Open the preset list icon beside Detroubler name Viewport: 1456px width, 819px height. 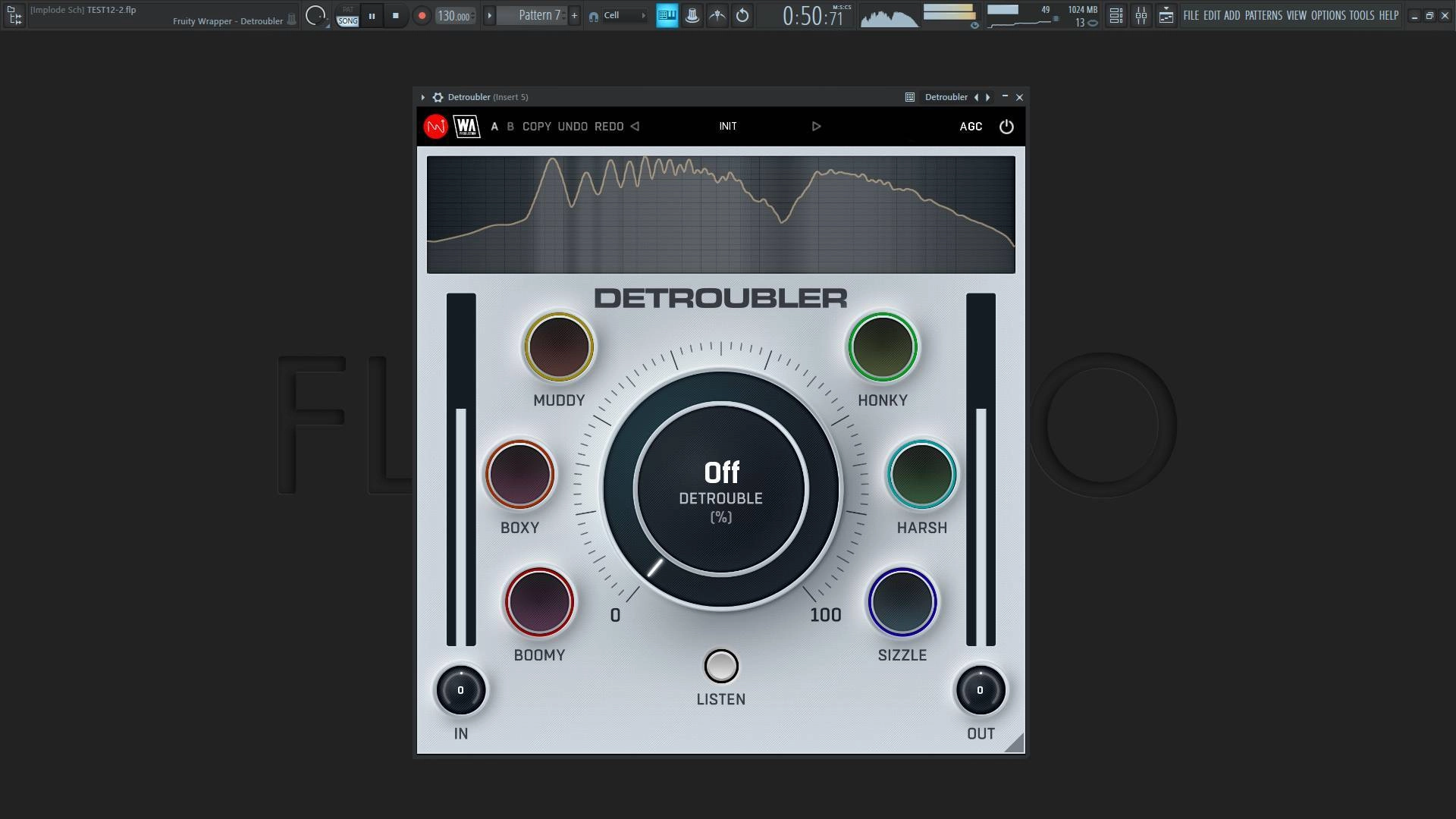pyautogui.click(x=910, y=97)
